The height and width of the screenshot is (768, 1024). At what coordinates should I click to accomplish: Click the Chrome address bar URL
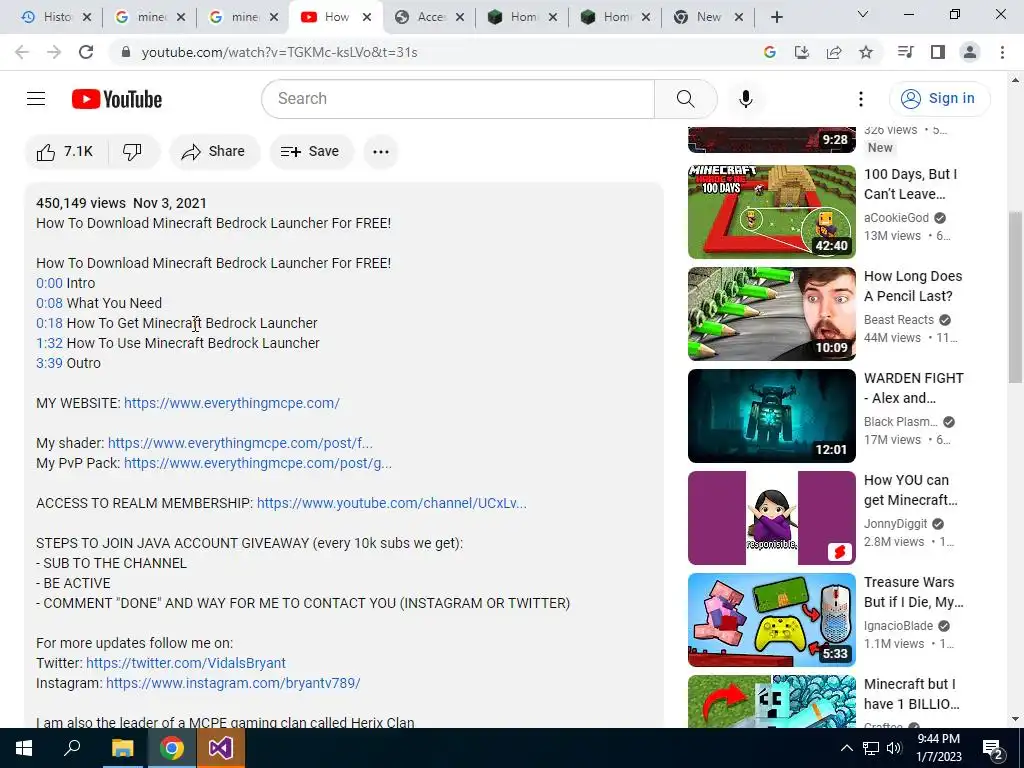(x=280, y=52)
